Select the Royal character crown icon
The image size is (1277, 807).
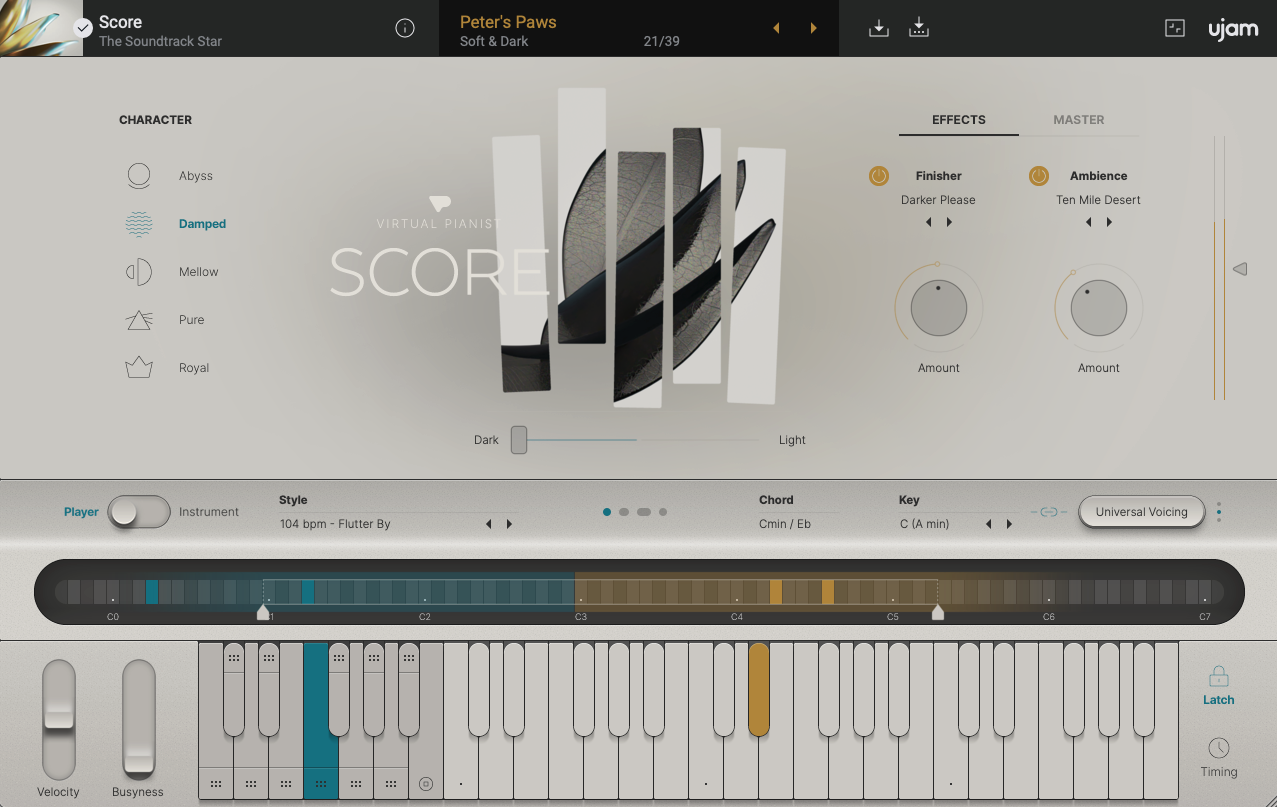coord(139,368)
